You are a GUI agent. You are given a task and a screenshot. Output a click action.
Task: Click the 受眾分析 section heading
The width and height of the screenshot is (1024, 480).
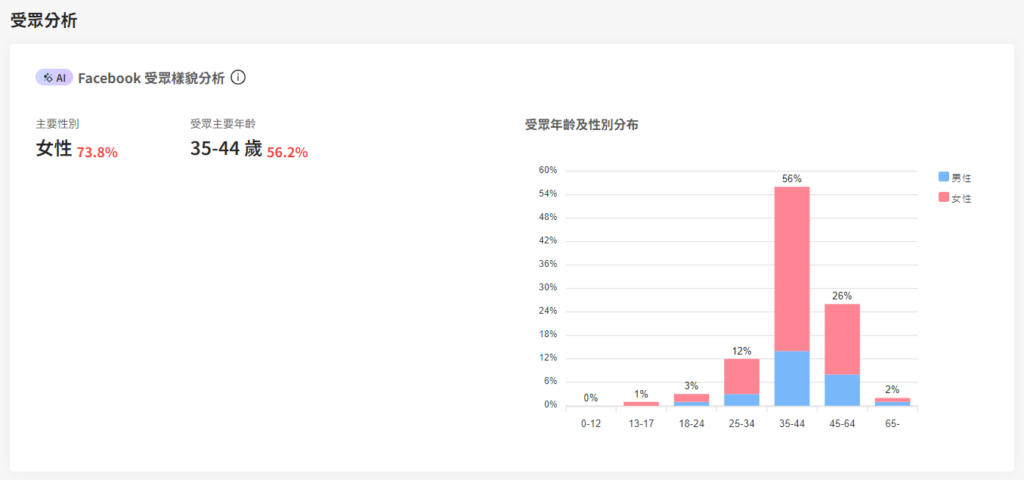(x=44, y=19)
